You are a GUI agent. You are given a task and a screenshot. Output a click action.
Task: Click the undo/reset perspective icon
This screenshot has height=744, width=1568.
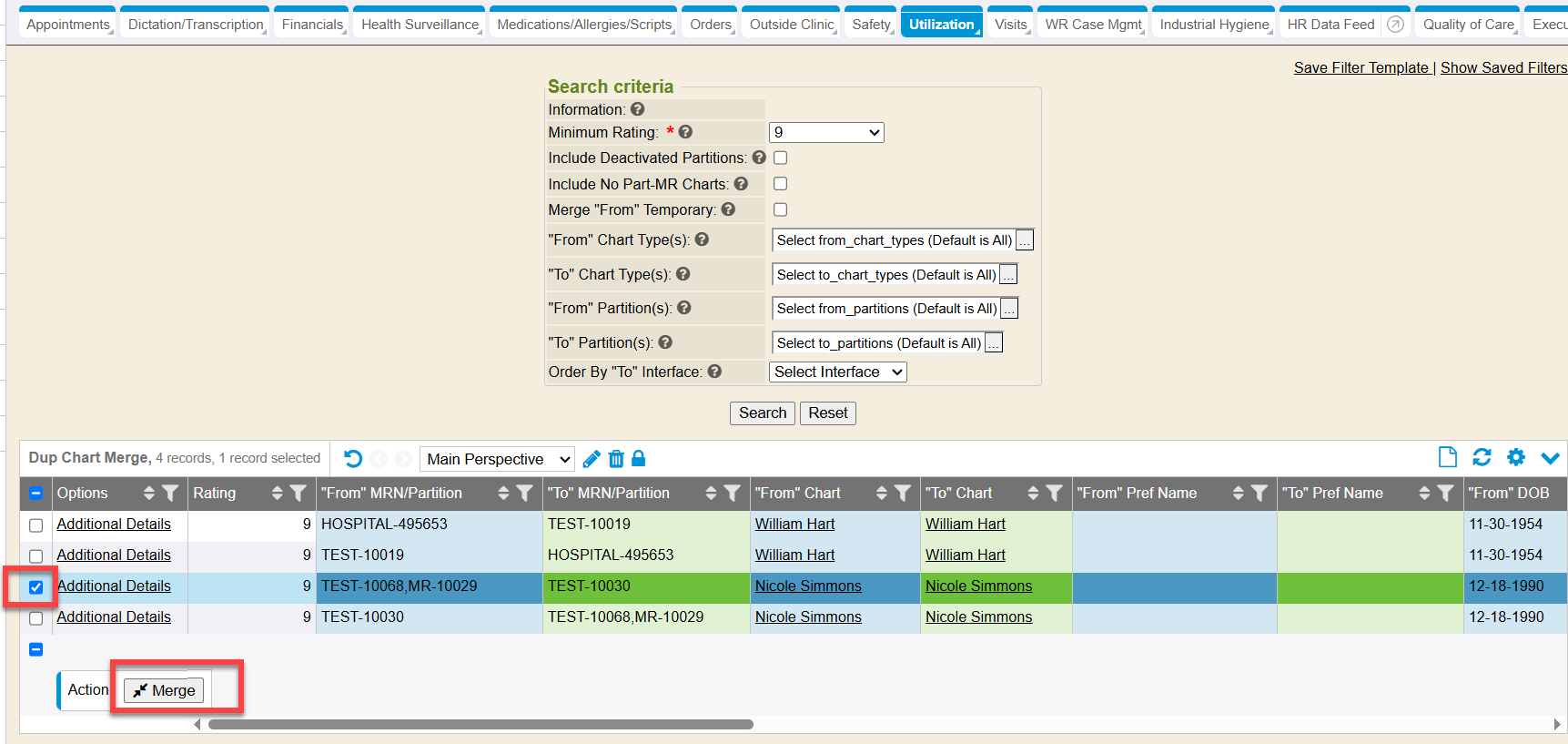(x=353, y=459)
